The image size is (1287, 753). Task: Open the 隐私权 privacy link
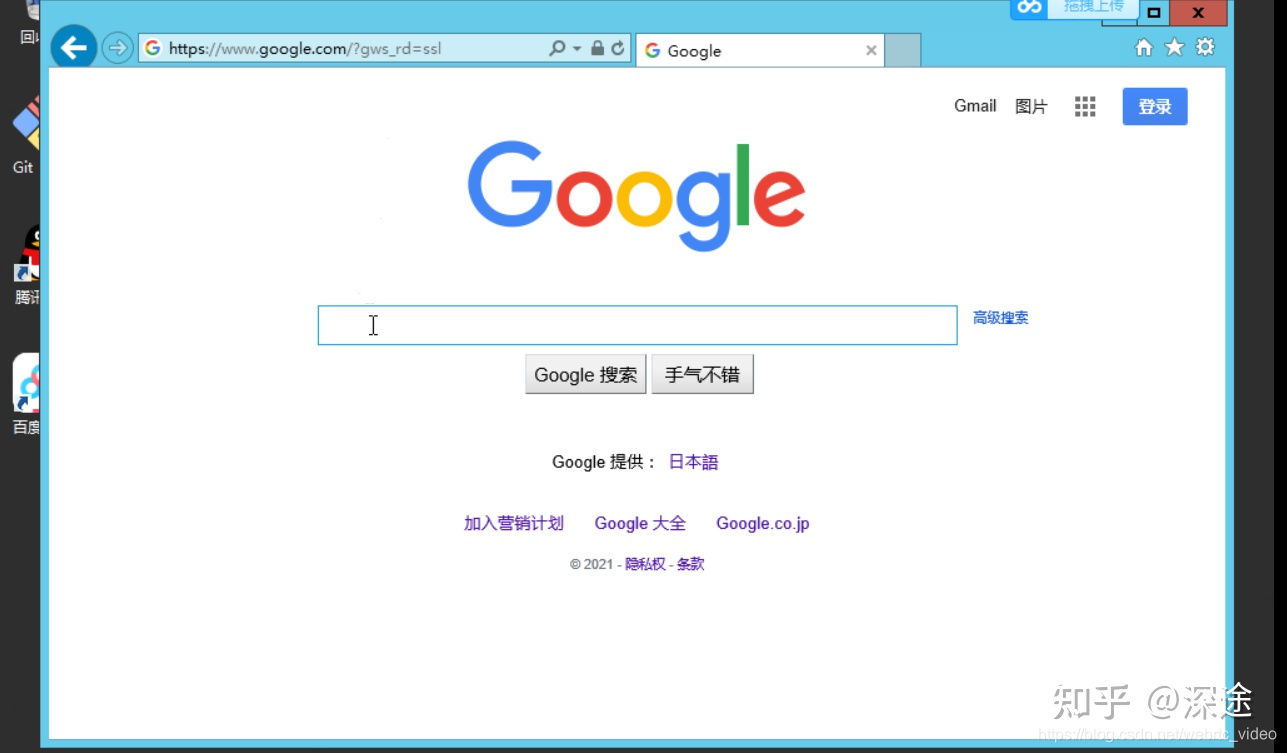(645, 564)
